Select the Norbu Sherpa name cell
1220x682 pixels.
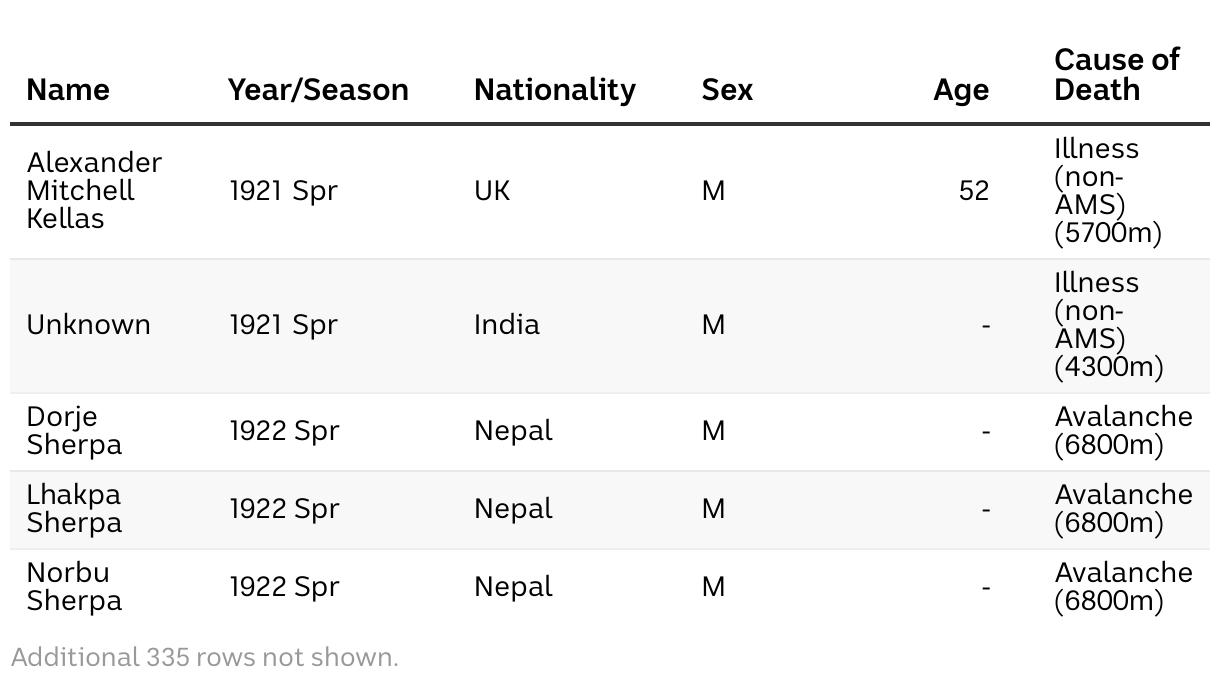coord(74,586)
